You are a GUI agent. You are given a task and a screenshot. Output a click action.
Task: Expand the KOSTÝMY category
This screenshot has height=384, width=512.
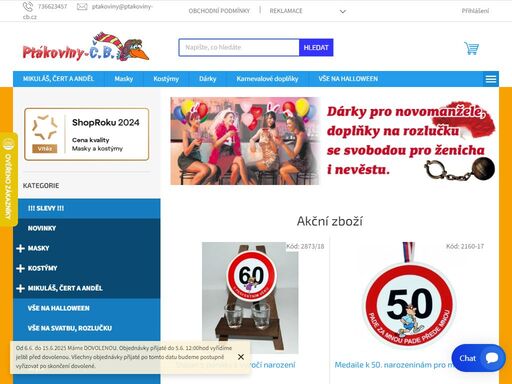point(20,268)
